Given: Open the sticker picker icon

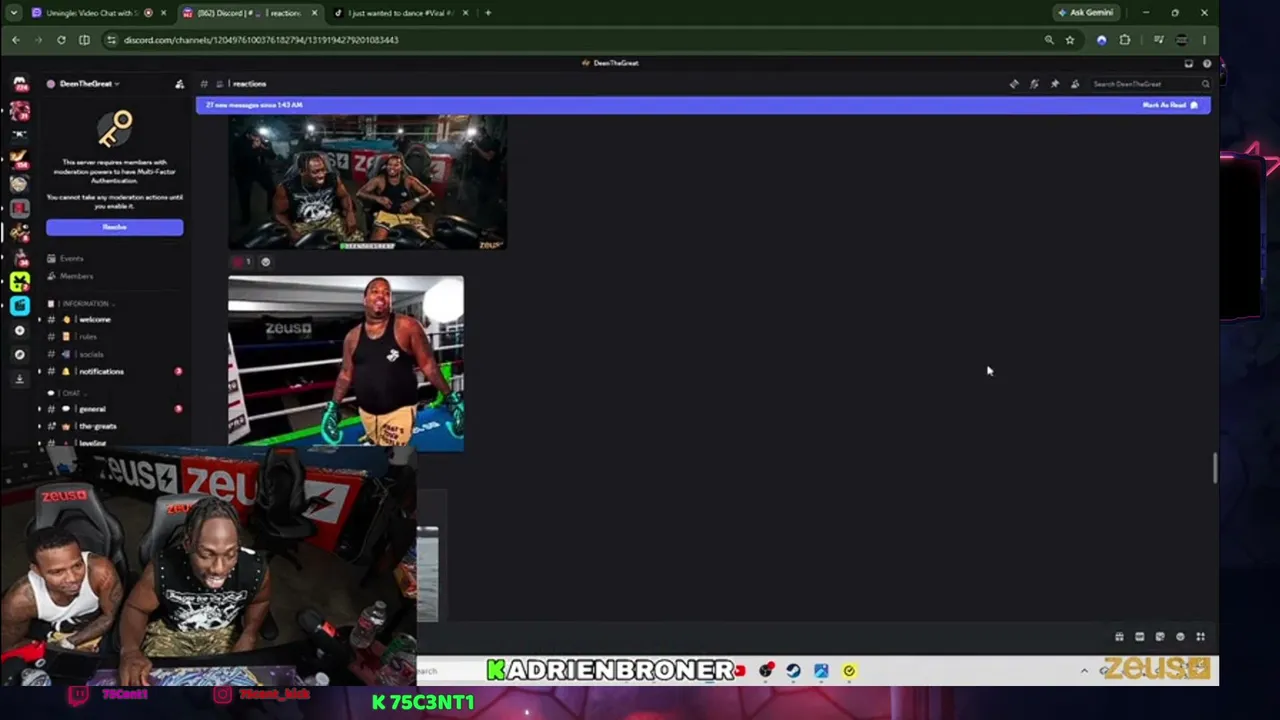Looking at the screenshot, I should (1160, 637).
